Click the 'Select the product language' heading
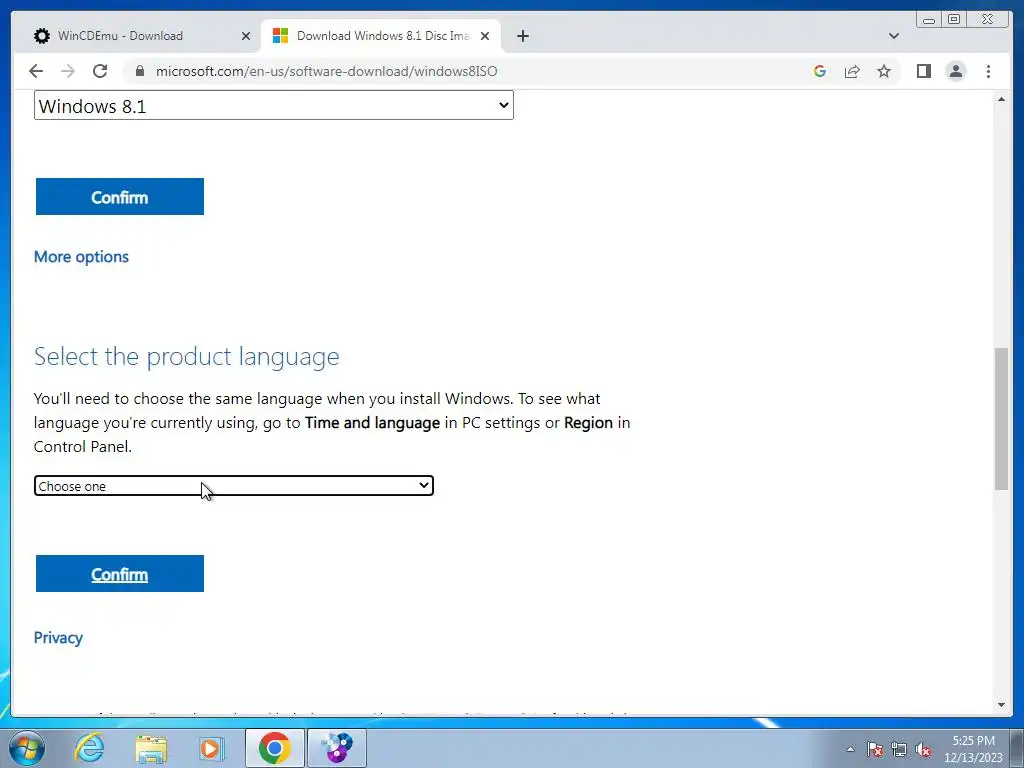 187,357
